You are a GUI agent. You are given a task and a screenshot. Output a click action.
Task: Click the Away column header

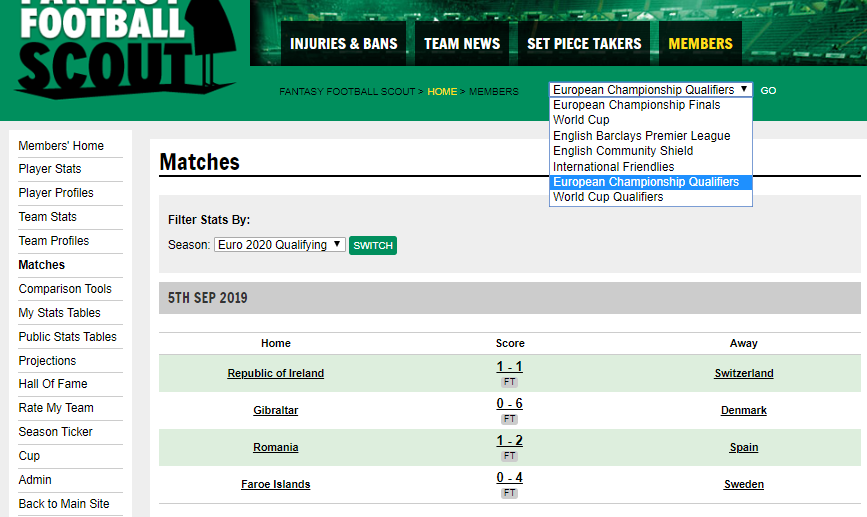744,343
